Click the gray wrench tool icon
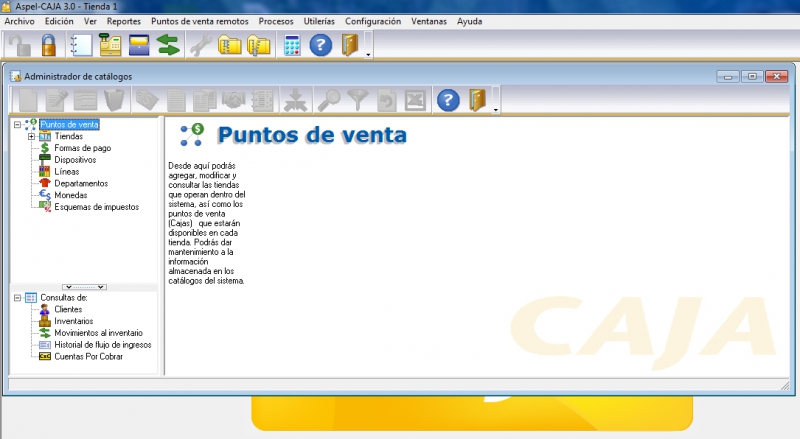This screenshot has width=800, height=439. pyautogui.click(x=201, y=45)
